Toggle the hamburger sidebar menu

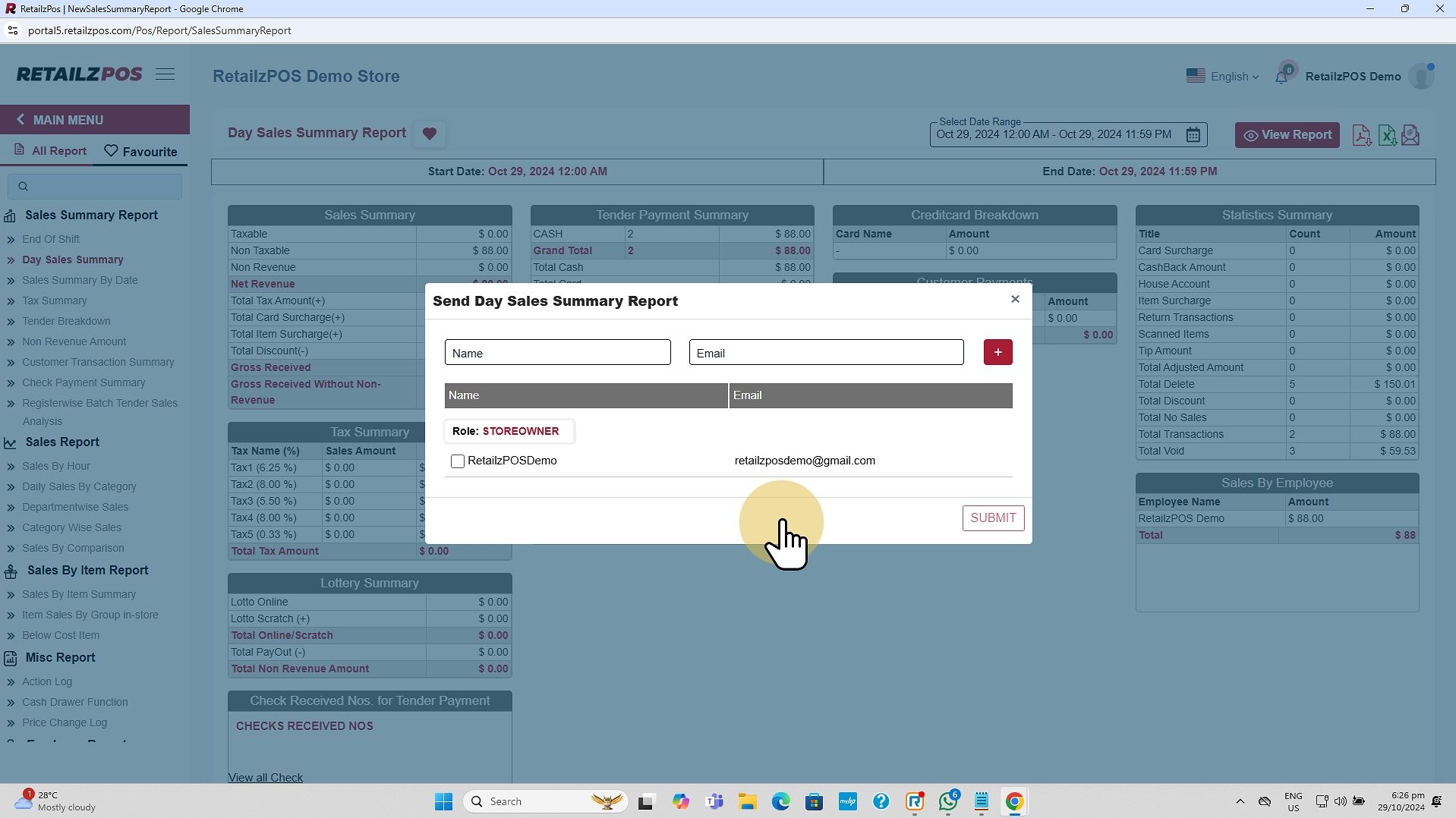point(165,74)
